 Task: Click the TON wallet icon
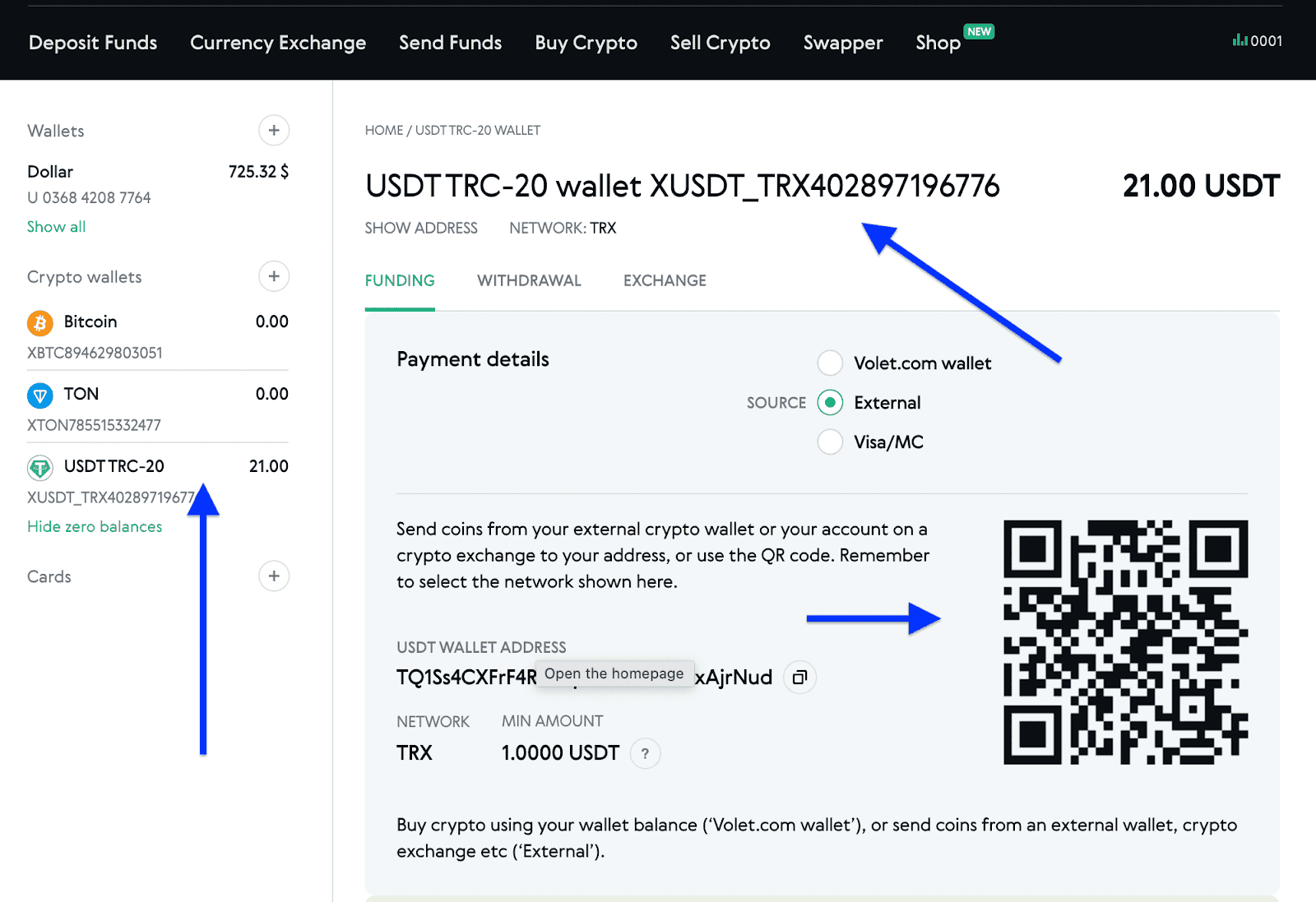[x=39, y=395]
